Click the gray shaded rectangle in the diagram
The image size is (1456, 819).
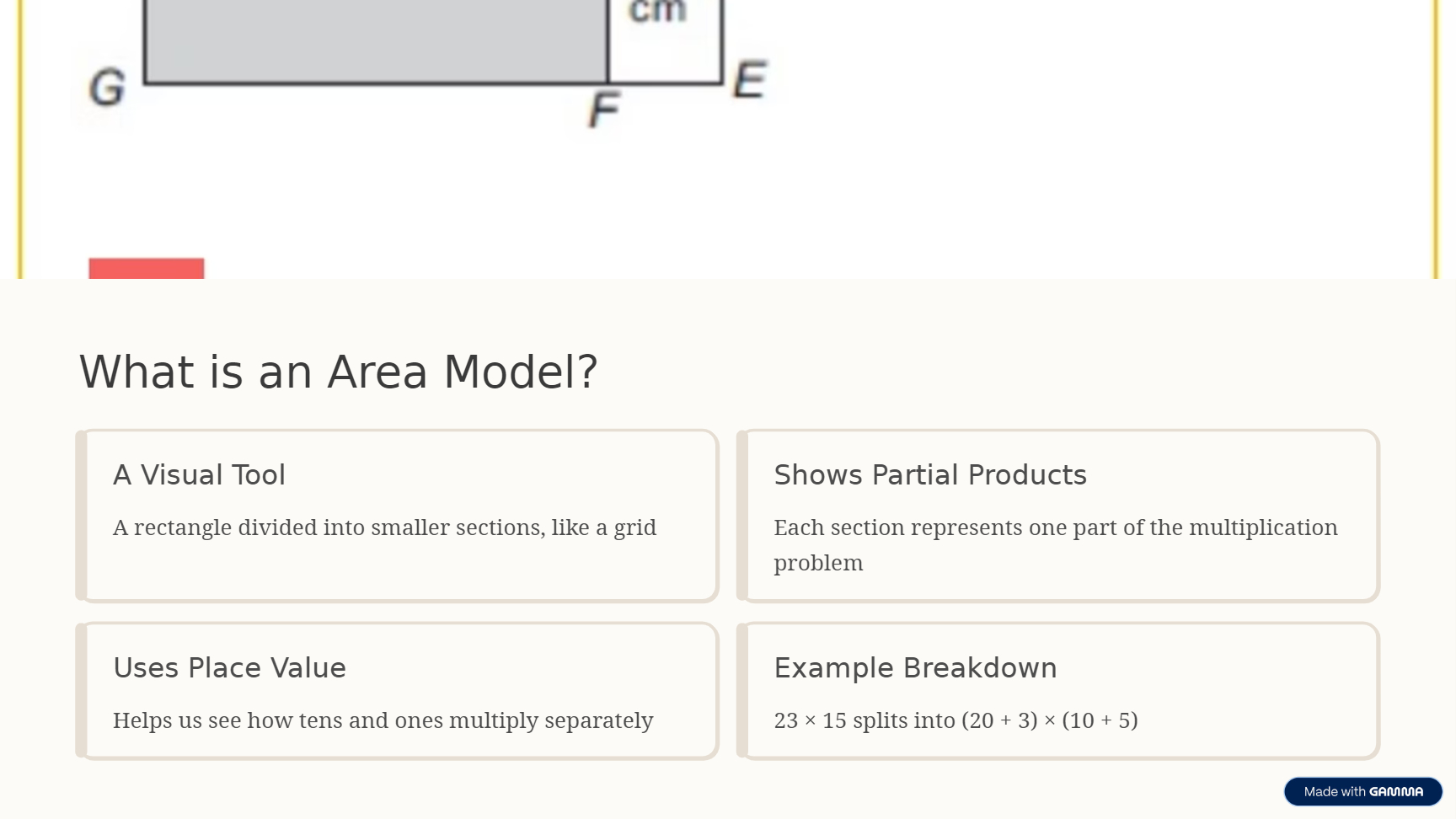point(376,39)
